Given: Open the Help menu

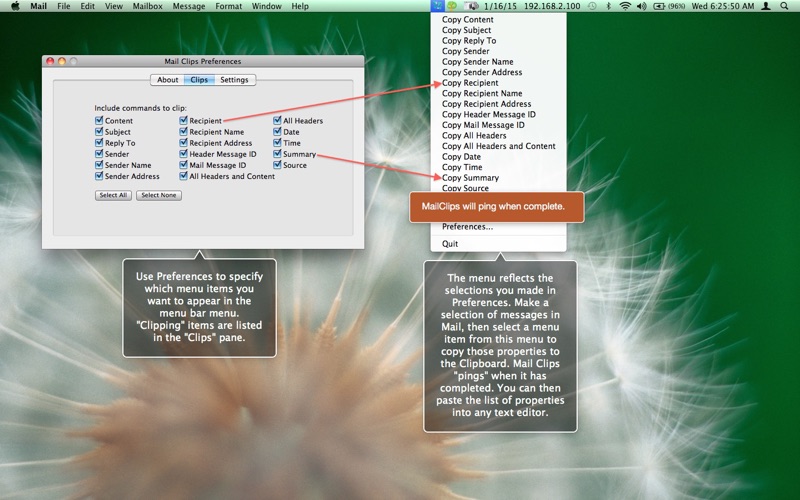Looking at the screenshot, I should click(300, 6).
